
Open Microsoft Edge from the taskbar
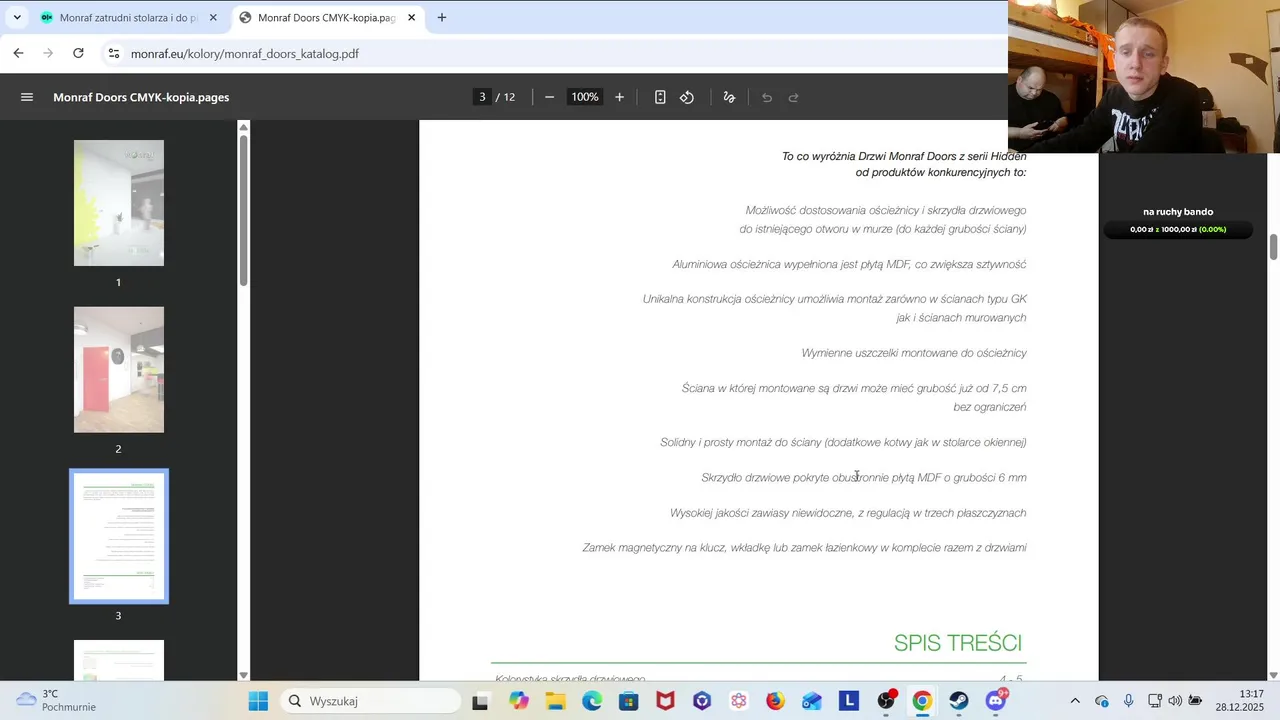point(592,701)
